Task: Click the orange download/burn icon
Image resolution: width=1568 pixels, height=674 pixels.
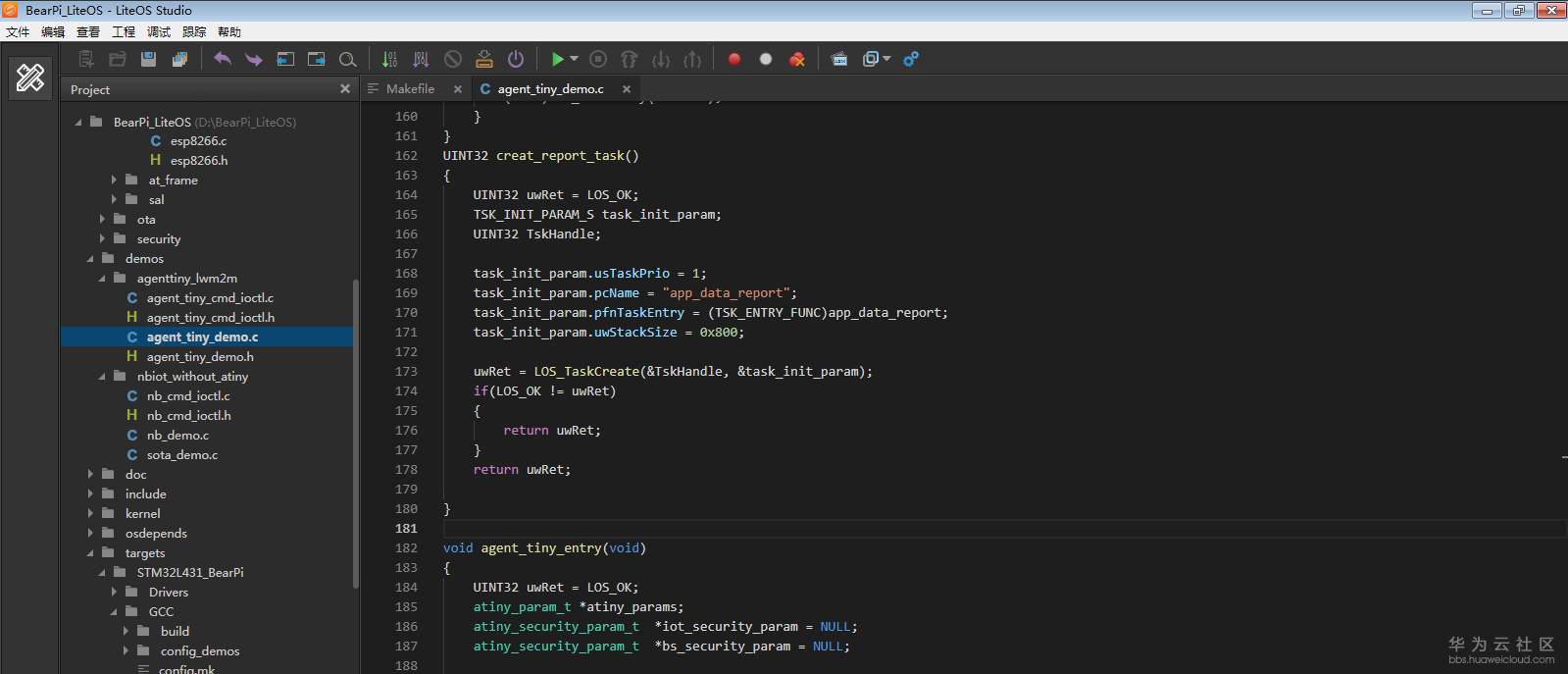Action: click(x=484, y=59)
